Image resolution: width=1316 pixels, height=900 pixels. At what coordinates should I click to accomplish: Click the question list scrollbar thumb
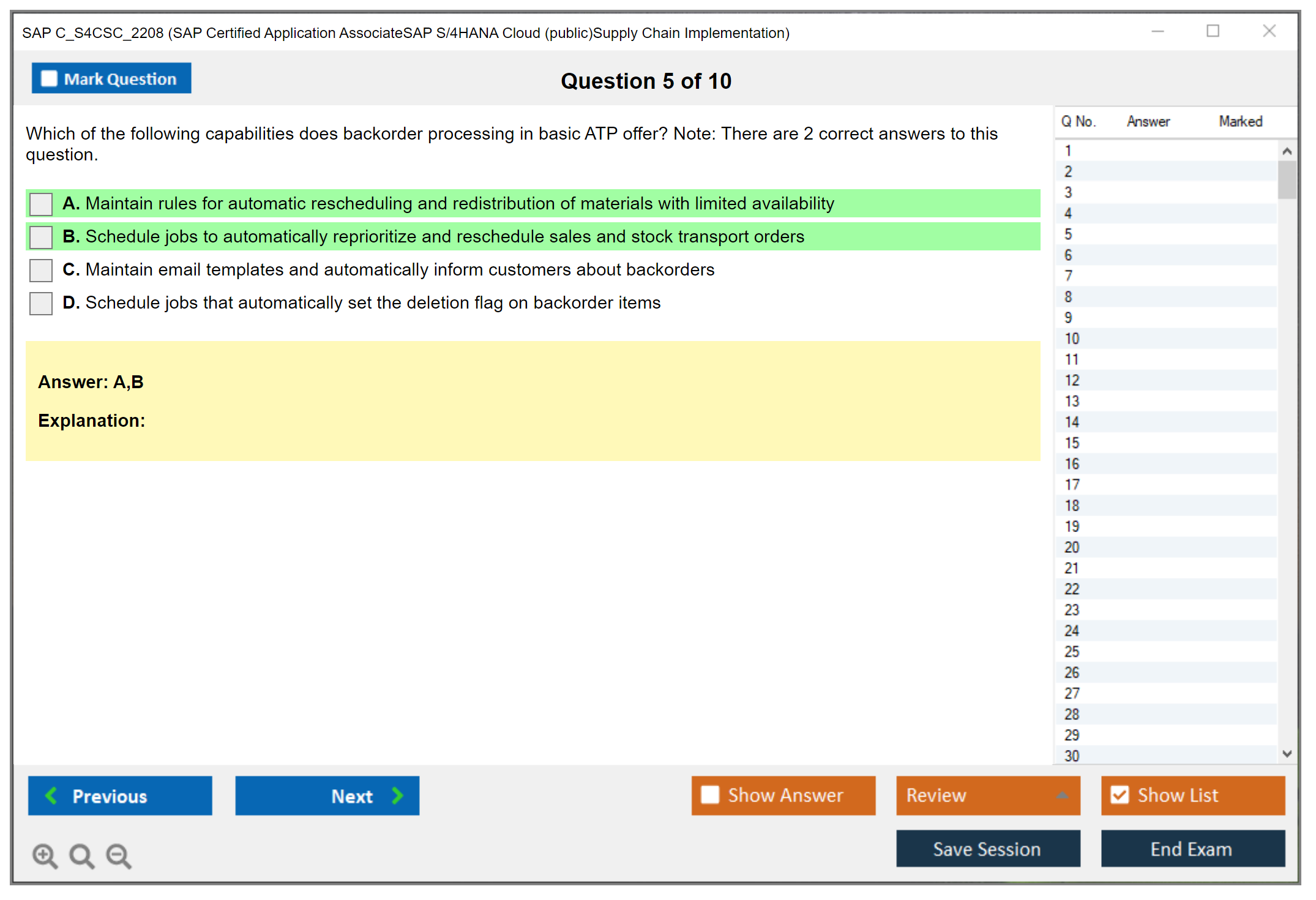pyautogui.click(x=1287, y=179)
